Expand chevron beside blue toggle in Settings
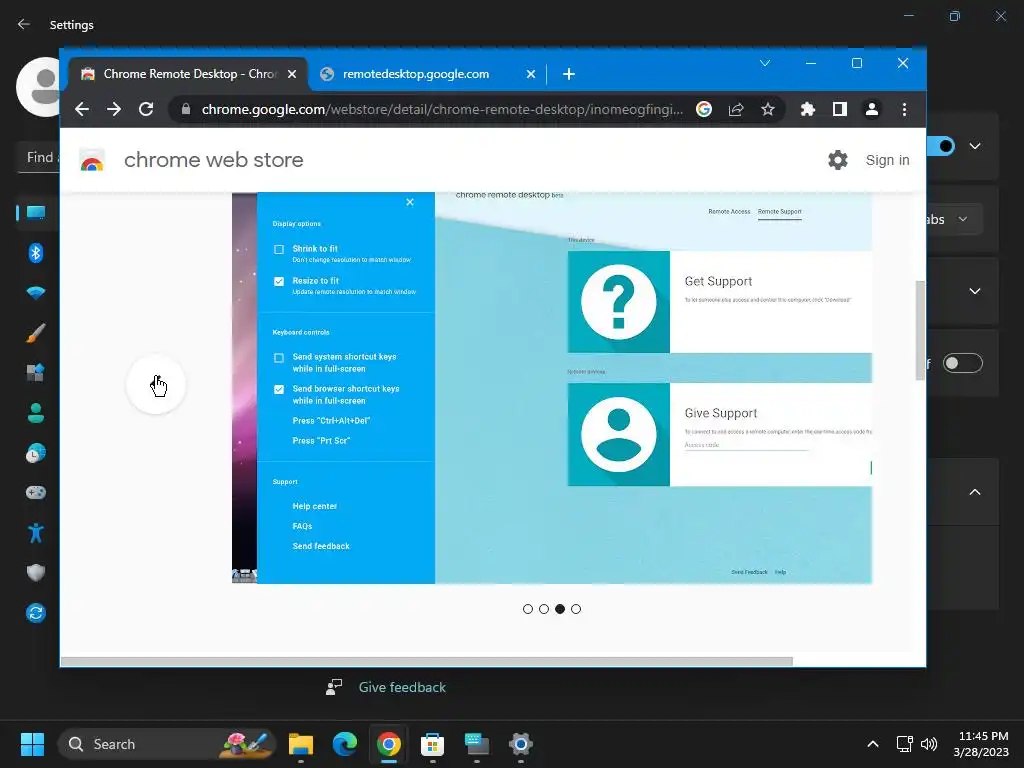This screenshot has height=768, width=1024. pyautogui.click(x=975, y=146)
